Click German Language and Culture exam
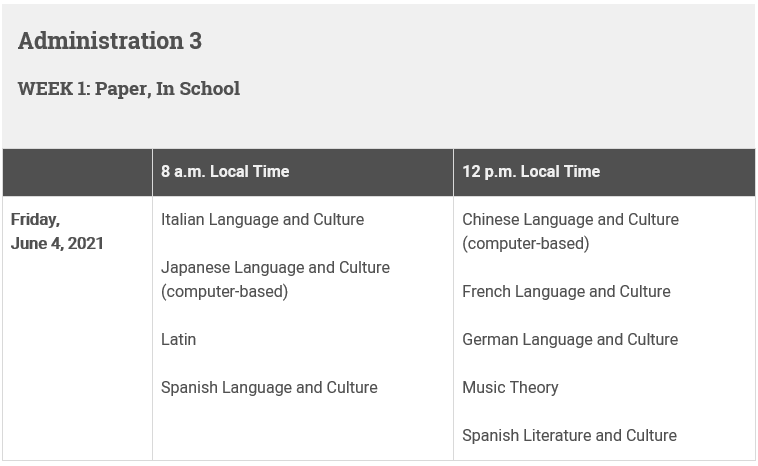 [570, 339]
